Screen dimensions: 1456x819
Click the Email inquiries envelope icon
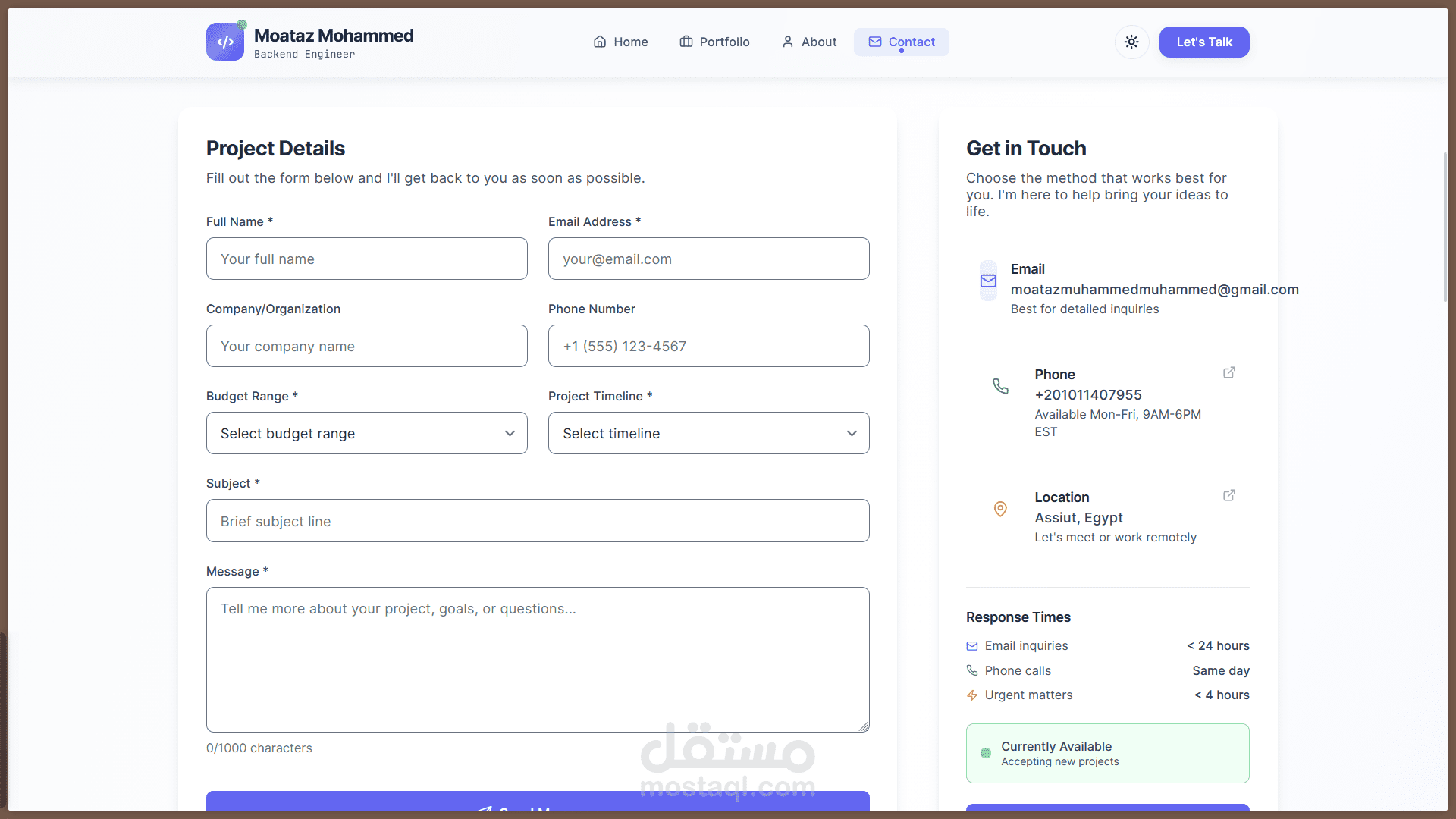pyautogui.click(x=972, y=646)
